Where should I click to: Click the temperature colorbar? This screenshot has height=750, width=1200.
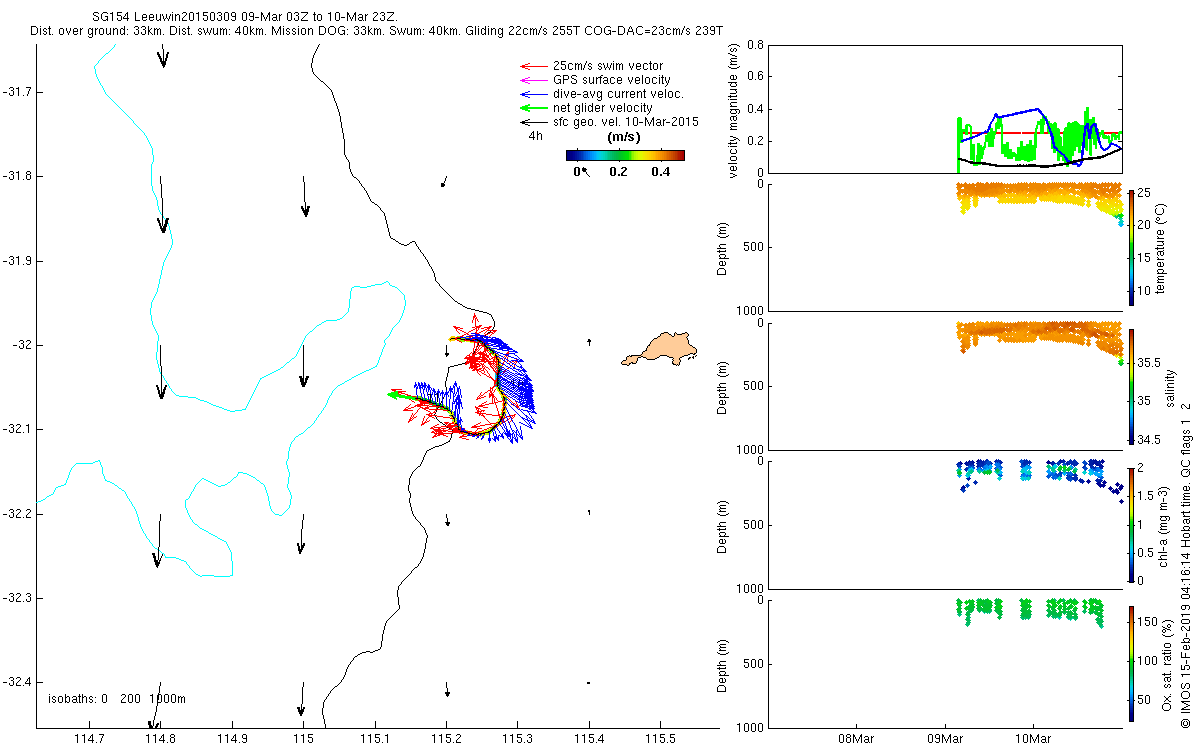[x=1131, y=246]
